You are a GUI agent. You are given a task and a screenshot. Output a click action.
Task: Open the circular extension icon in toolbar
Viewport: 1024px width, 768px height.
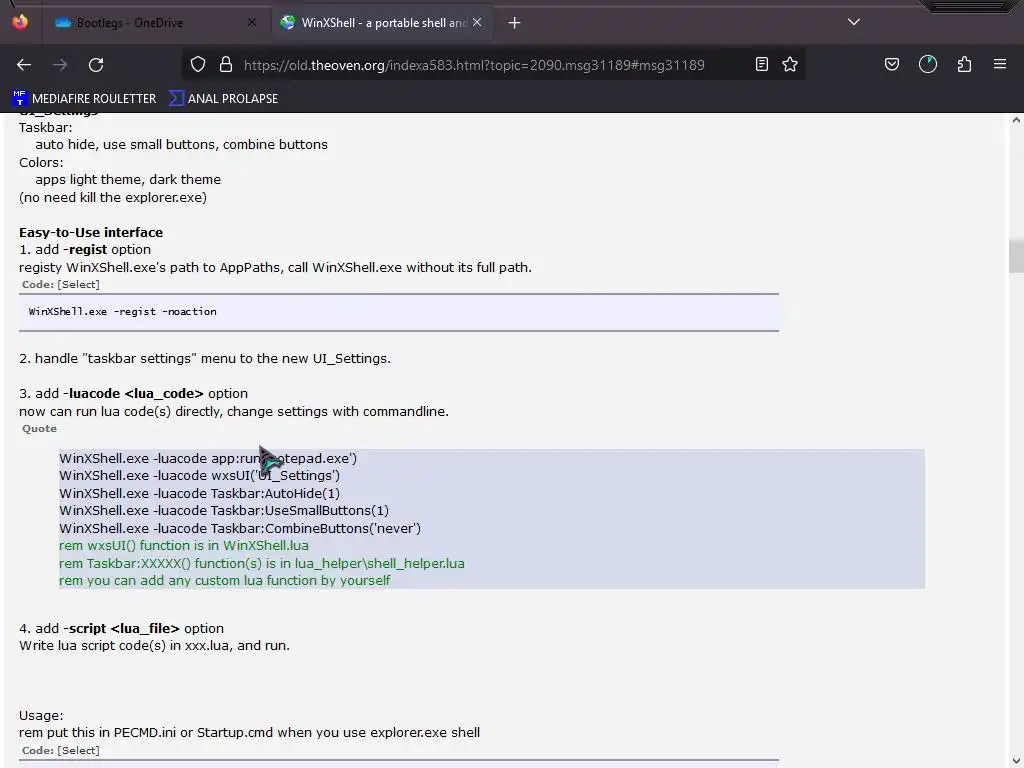pyautogui.click(x=928, y=65)
